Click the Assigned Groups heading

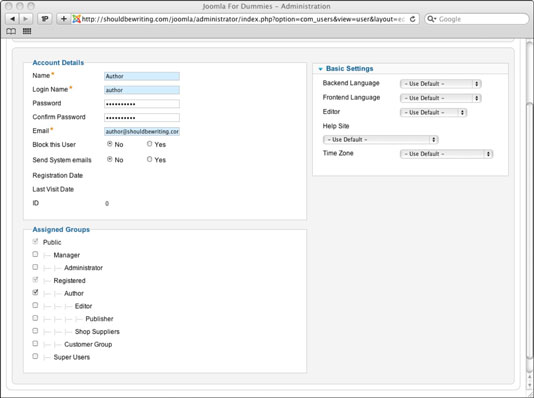[61, 229]
